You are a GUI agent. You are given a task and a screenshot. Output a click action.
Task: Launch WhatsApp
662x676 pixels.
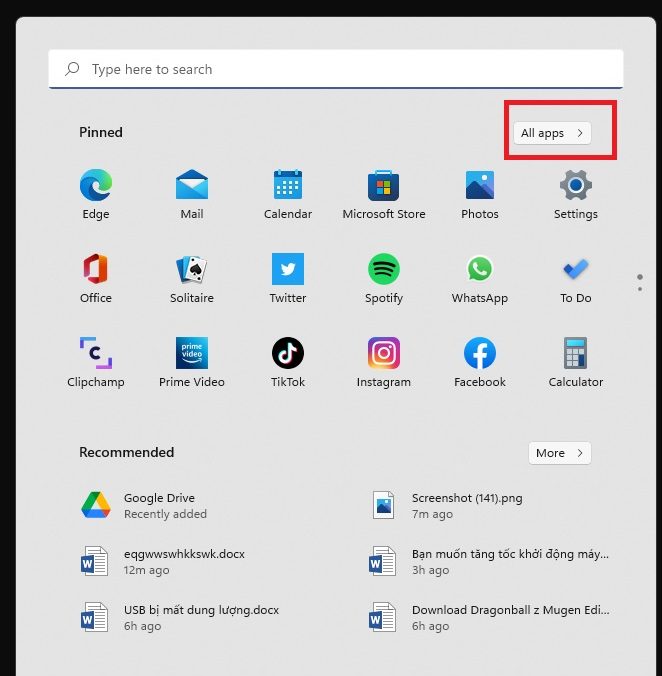click(x=480, y=279)
